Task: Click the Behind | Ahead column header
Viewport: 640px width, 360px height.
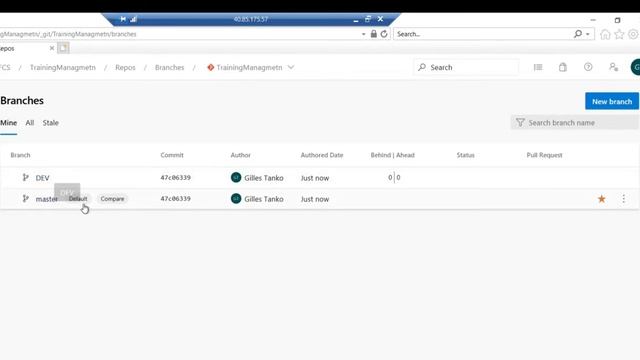Action: click(393, 155)
